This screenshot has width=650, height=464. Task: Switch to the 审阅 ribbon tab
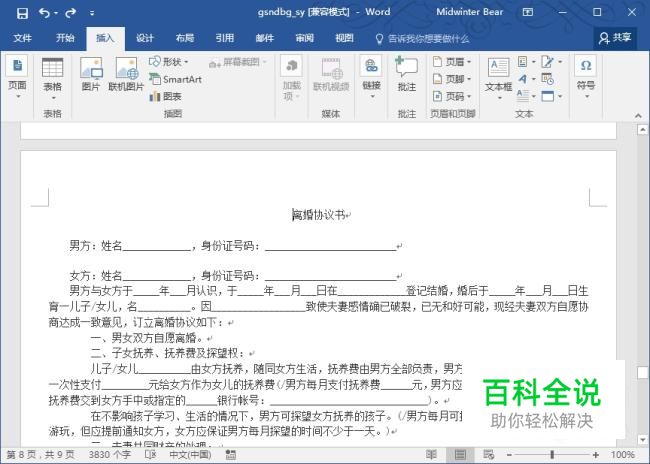(x=304, y=38)
